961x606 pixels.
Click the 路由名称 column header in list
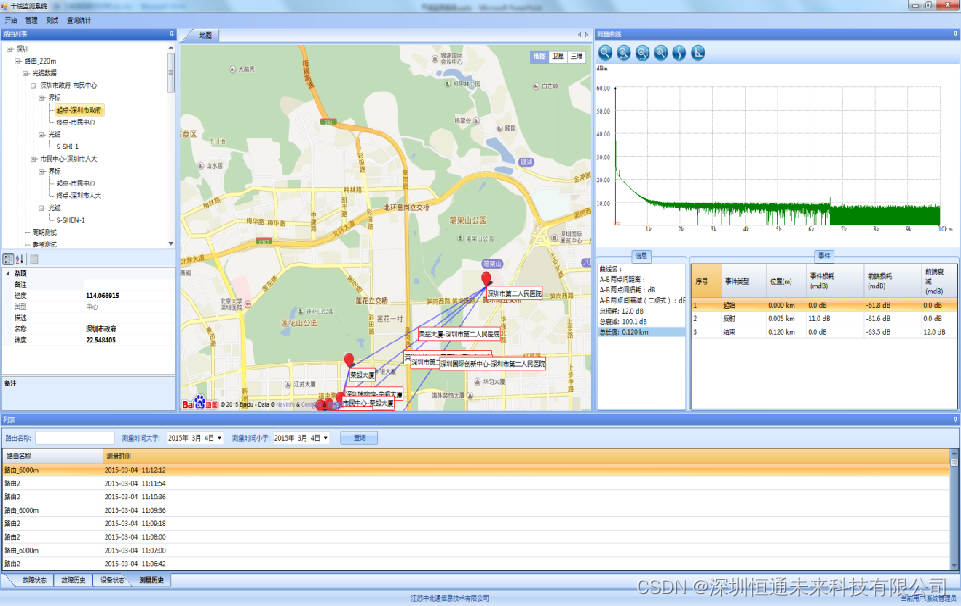(x=53, y=456)
